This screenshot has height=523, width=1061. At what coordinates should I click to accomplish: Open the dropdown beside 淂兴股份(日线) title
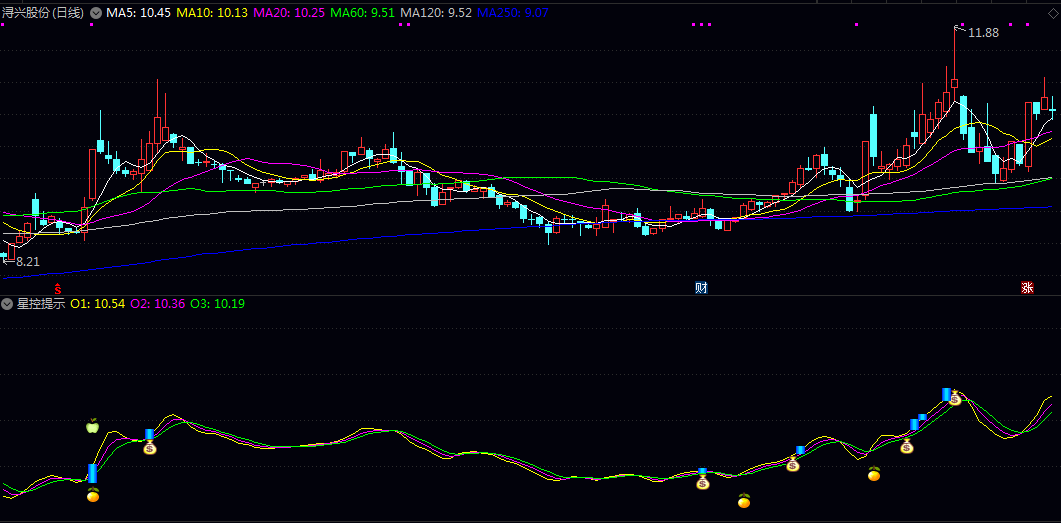(x=95, y=13)
